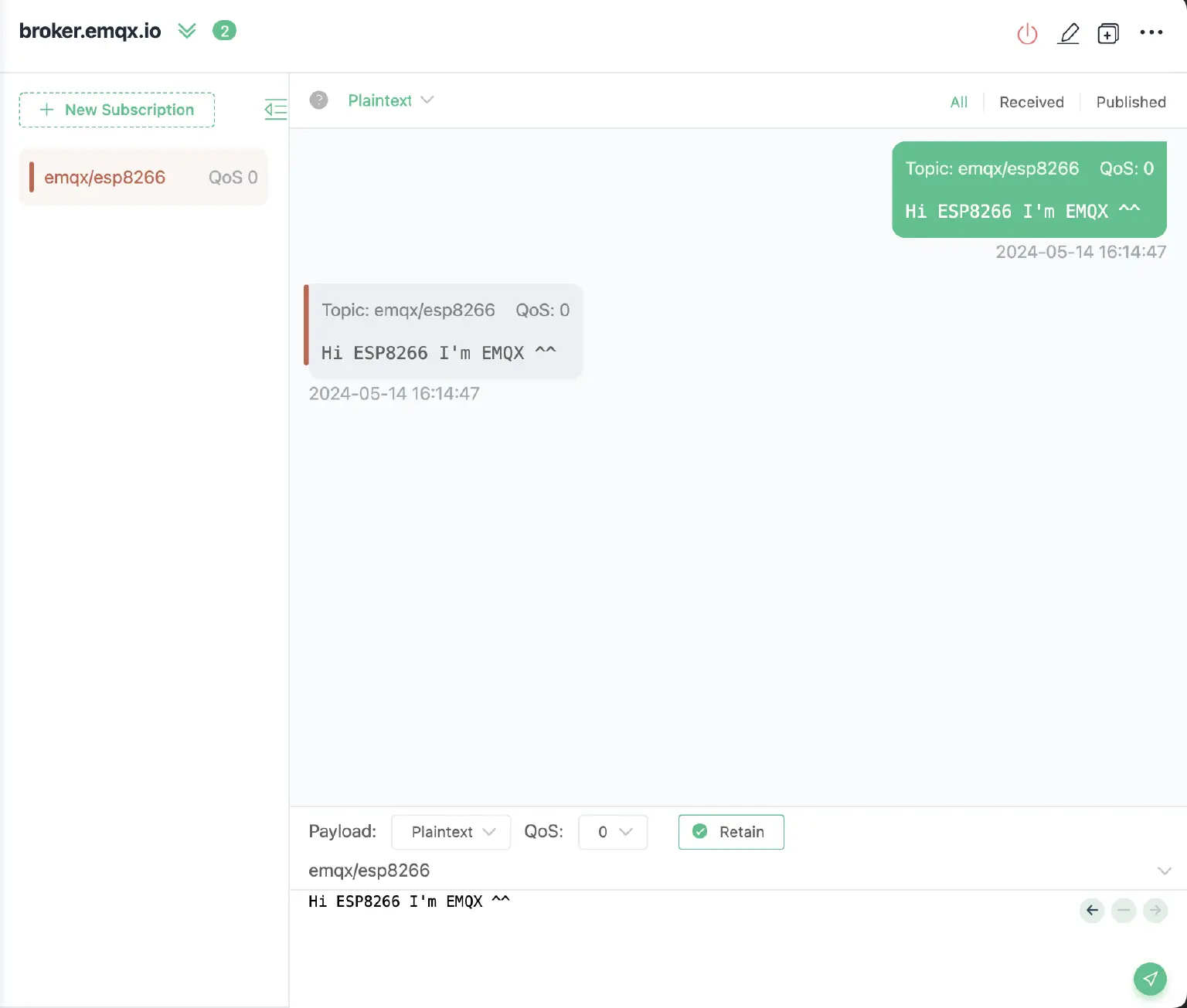Select the emqx/esp8266 subscription item

(143, 178)
